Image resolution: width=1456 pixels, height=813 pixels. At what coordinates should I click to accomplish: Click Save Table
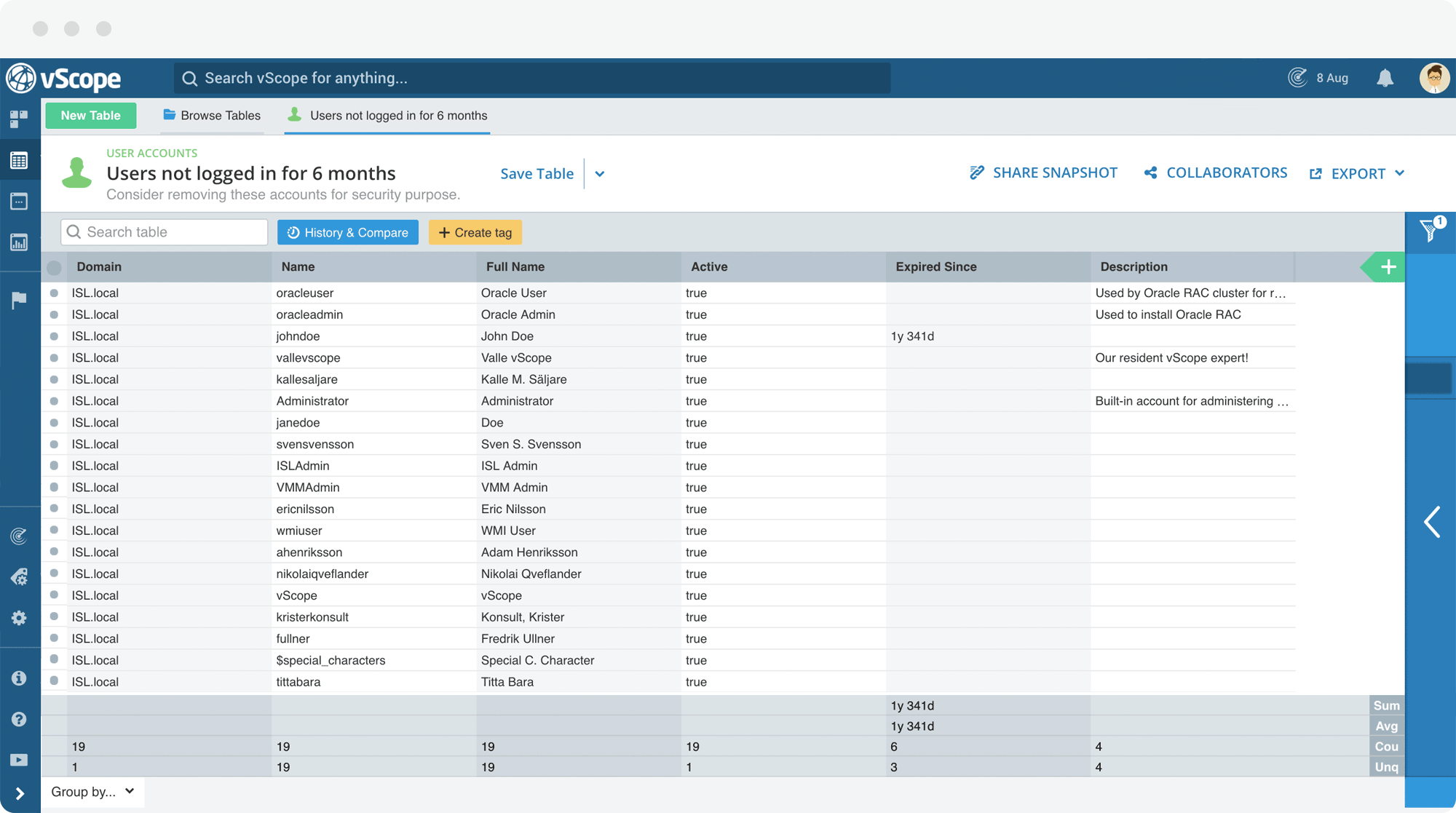click(537, 173)
